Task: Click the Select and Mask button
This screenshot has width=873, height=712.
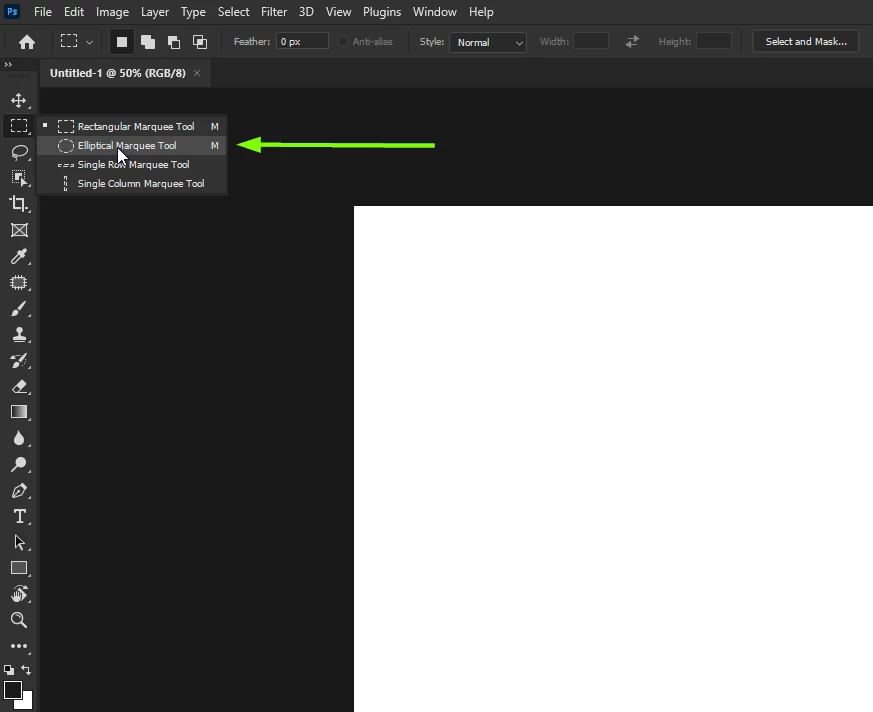Action: [806, 41]
